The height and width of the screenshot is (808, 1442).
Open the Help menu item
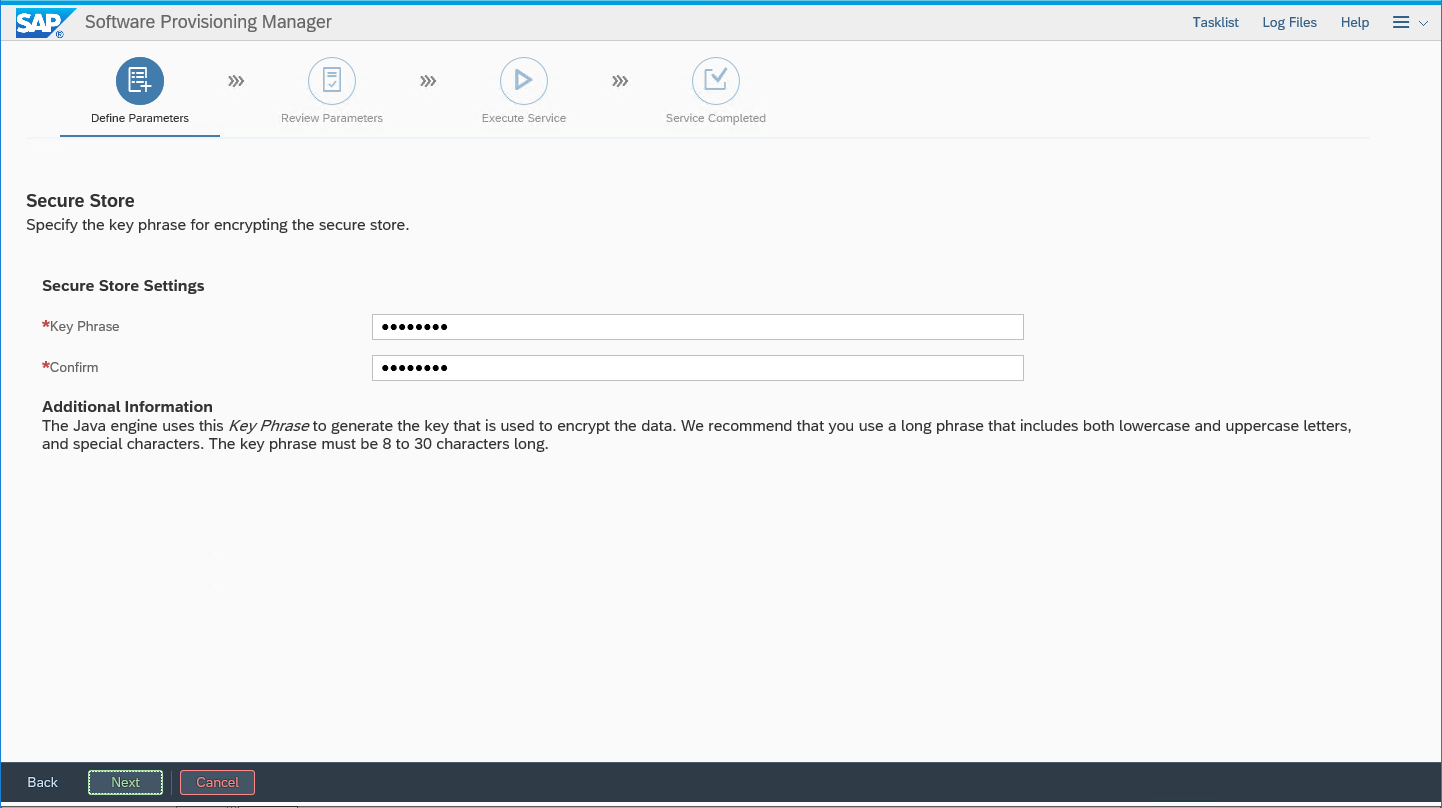point(1355,22)
